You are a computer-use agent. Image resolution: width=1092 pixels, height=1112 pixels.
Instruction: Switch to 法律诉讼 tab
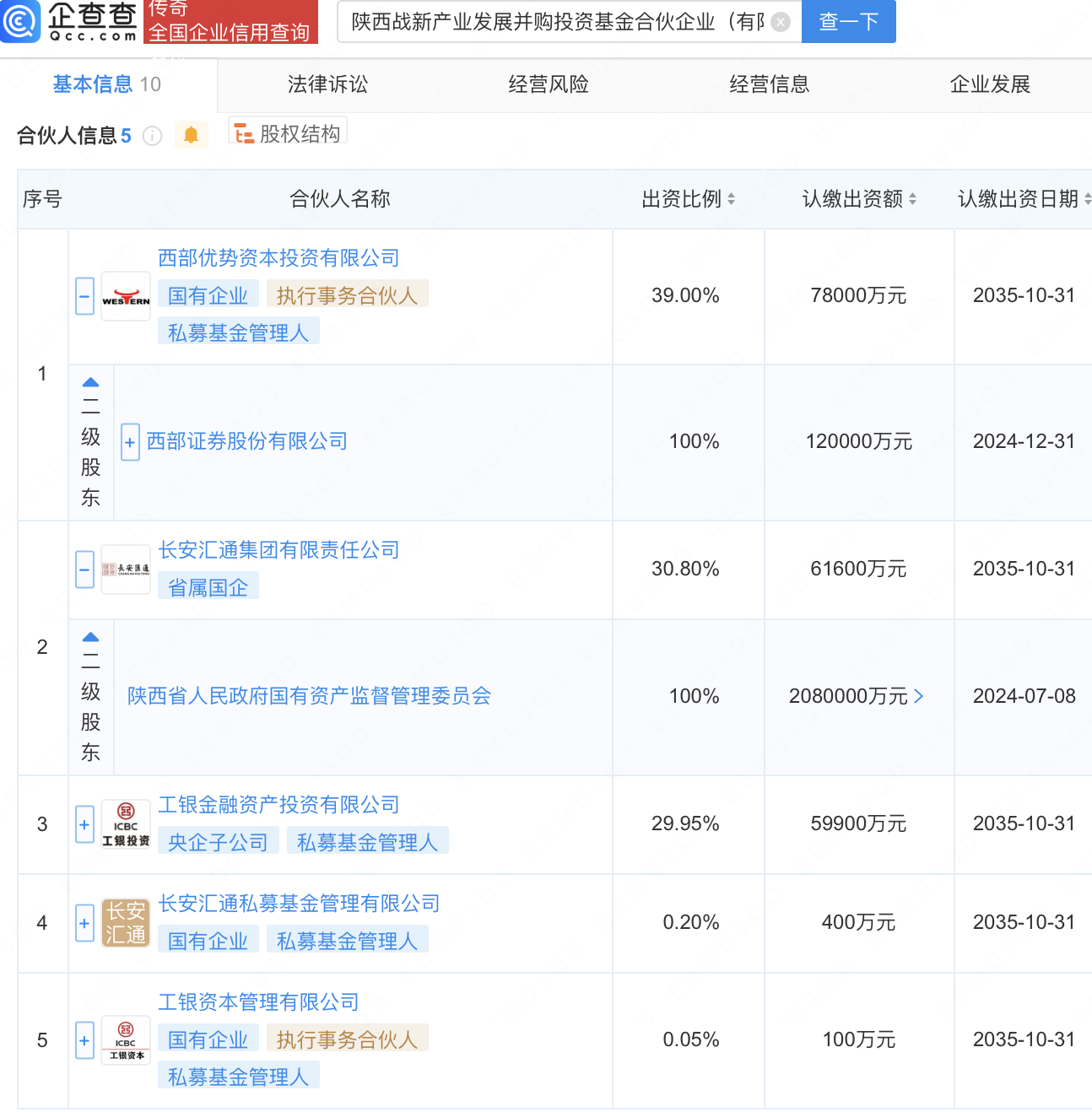pos(327,84)
